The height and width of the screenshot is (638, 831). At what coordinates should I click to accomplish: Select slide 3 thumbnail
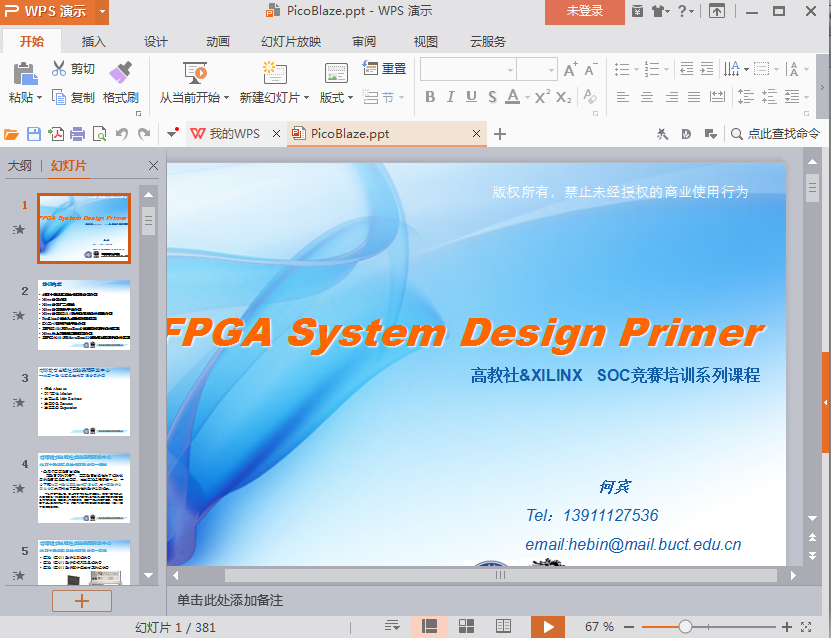84,401
